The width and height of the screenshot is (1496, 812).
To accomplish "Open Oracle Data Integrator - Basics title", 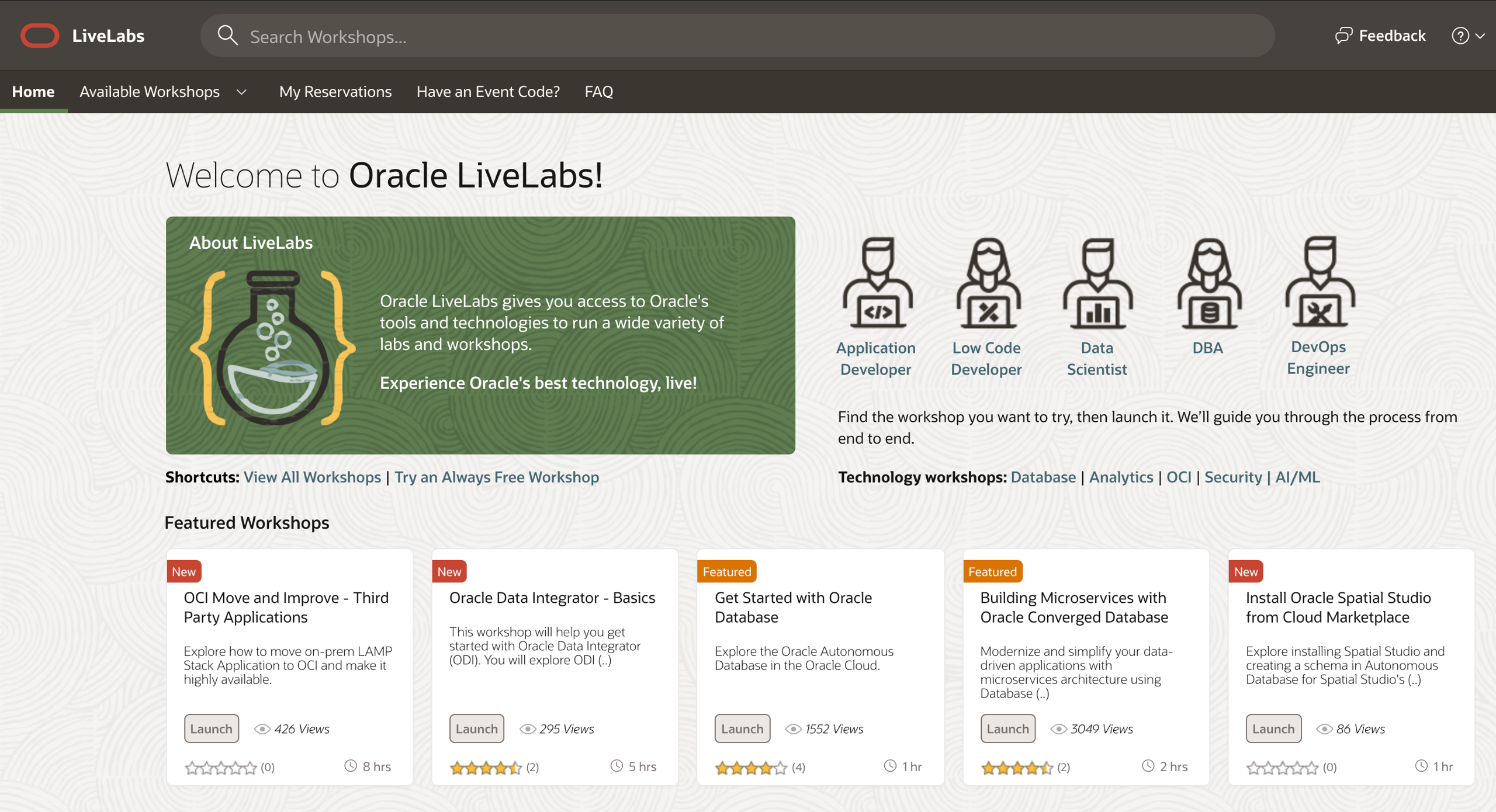I will point(552,598).
